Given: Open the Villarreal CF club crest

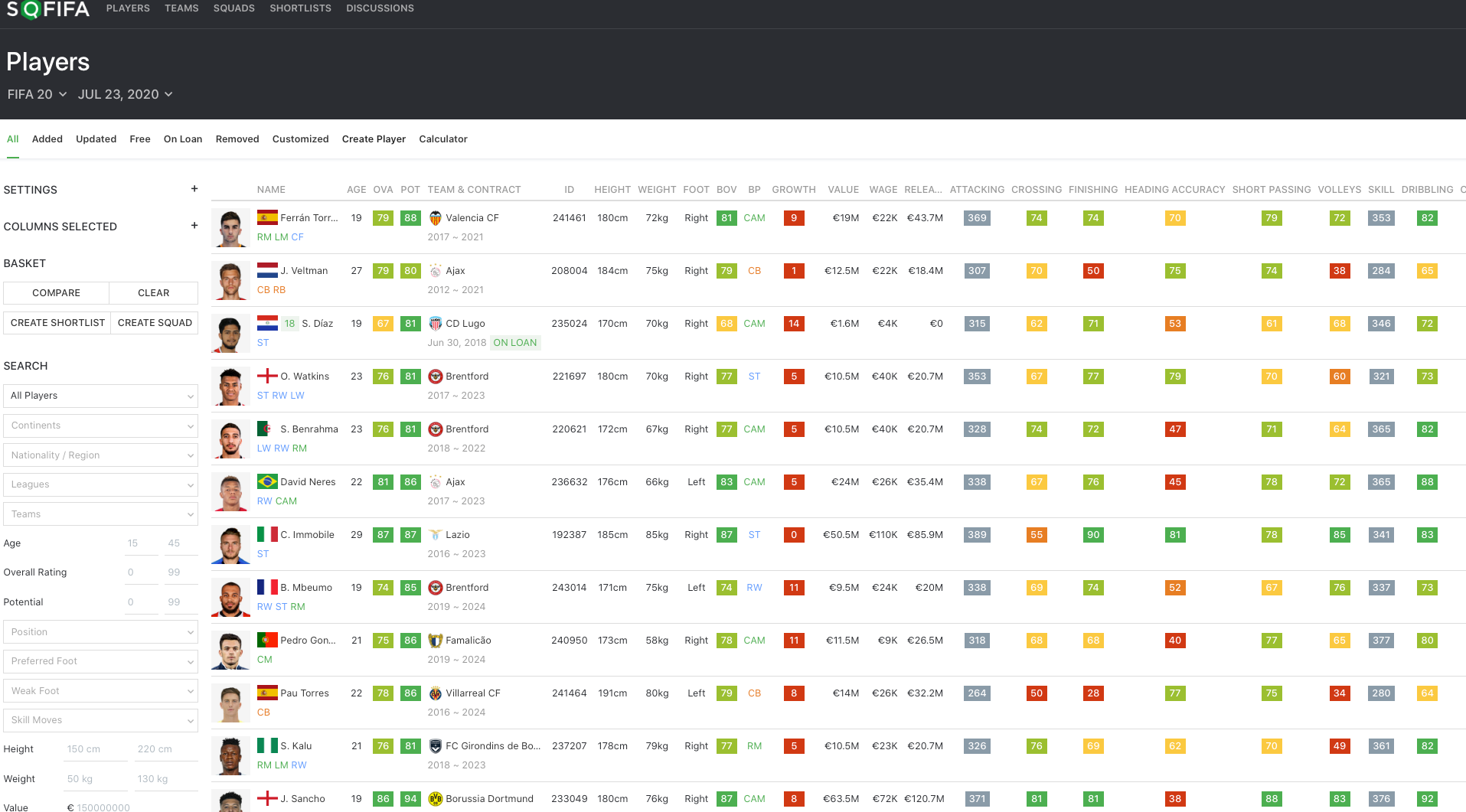Looking at the screenshot, I should [435, 693].
